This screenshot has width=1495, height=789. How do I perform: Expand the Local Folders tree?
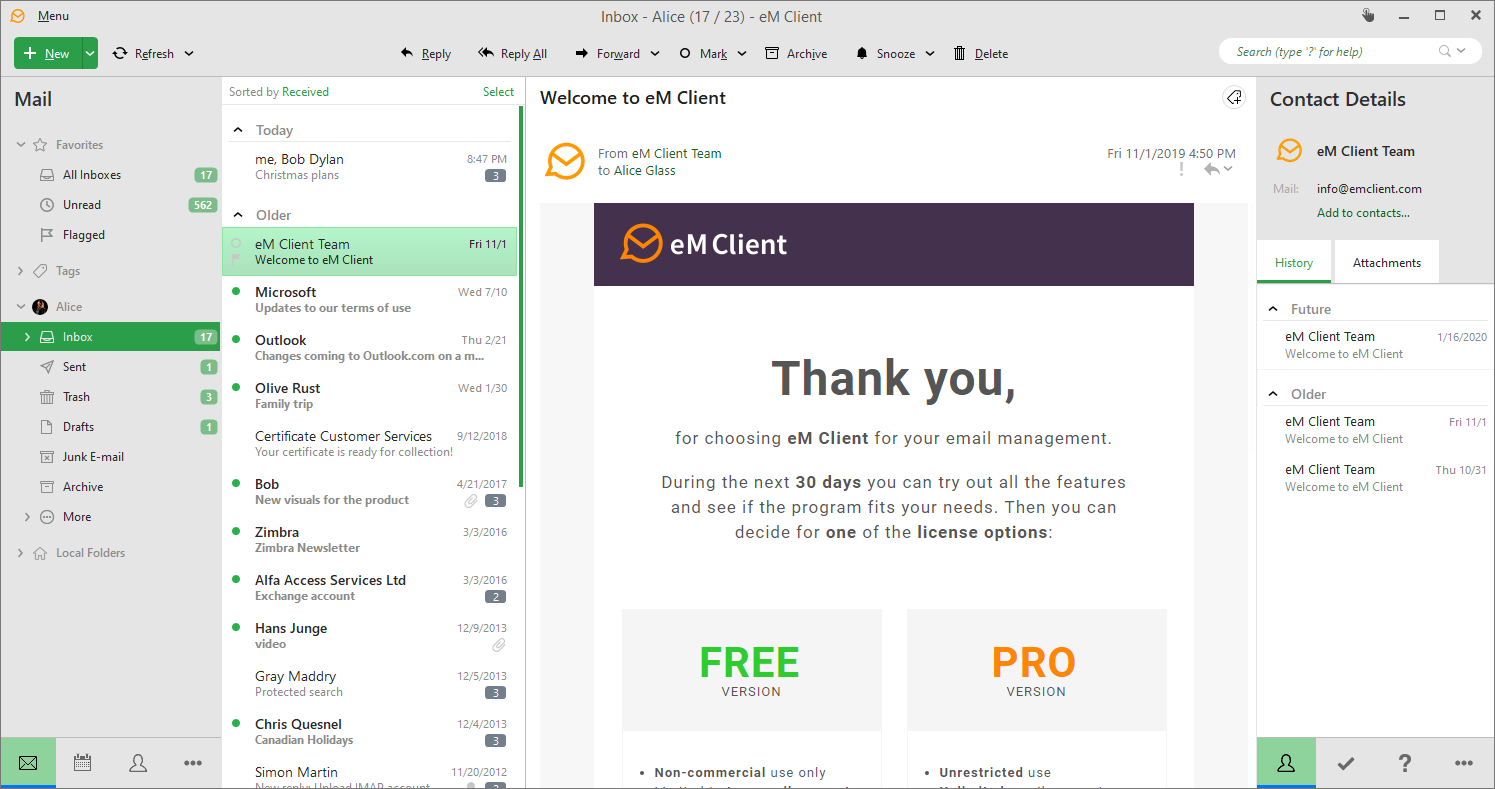pos(21,553)
